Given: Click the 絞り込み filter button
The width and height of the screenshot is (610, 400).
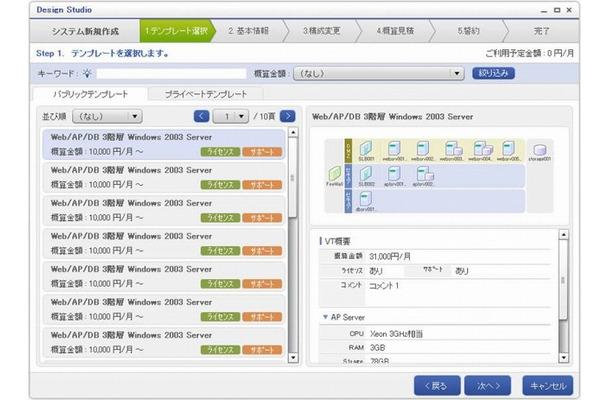Looking at the screenshot, I should point(493,73).
